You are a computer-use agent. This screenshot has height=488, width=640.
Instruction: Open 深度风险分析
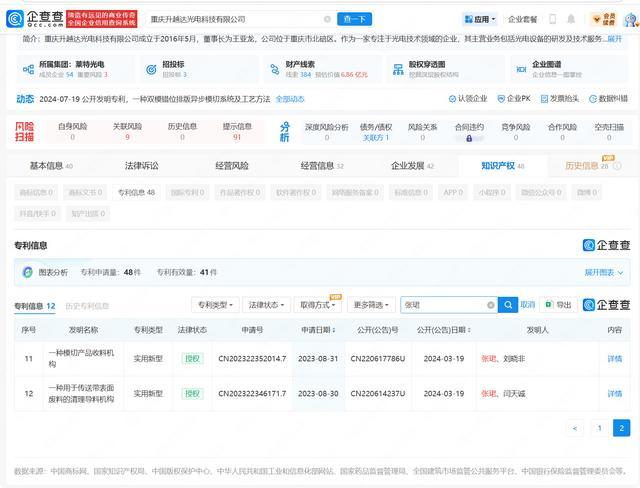tap(327, 132)
